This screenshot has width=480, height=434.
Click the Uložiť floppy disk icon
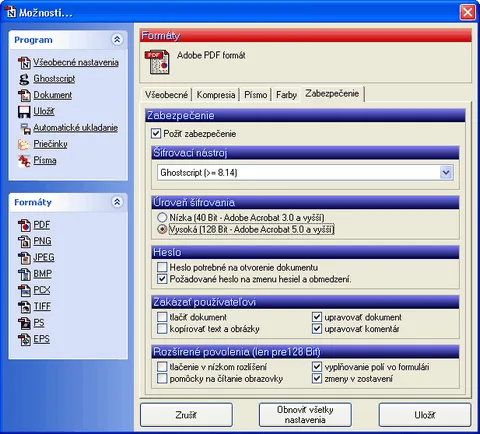[x=24, y=112]
